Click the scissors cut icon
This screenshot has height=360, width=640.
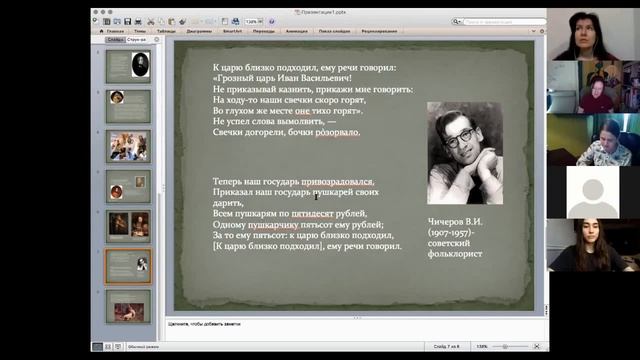[151, 22]
